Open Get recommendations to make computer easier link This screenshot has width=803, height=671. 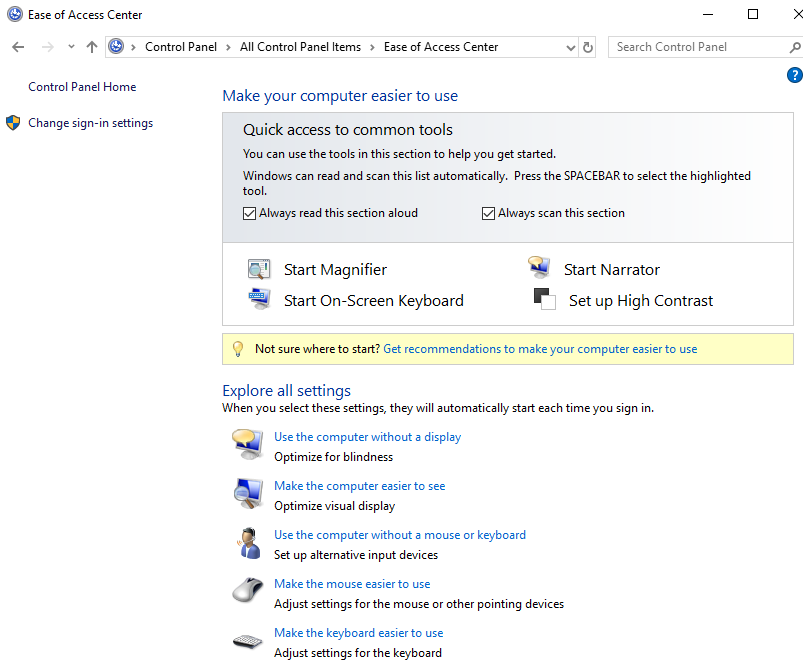(540, 349)
